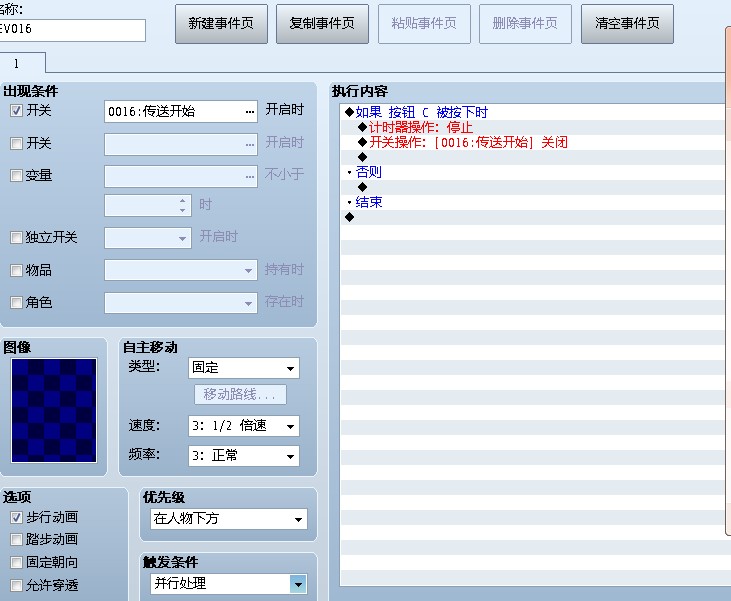The image size is (731, 601).
Task: Click the 新建事件页 button
Action: (221, 24)
